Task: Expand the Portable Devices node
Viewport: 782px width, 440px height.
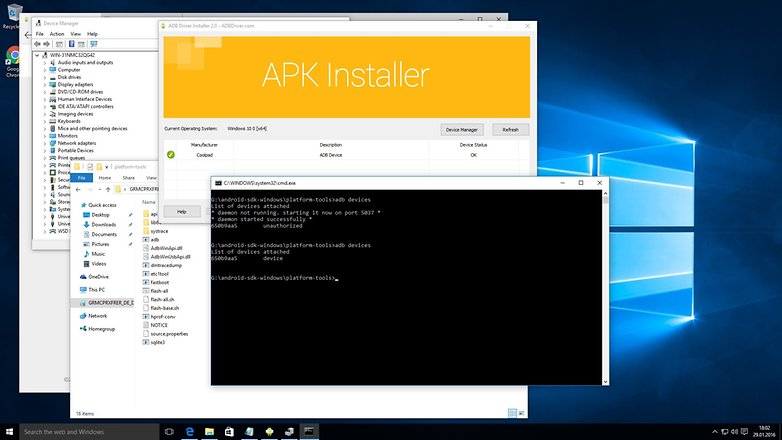Action: [44, 151]
